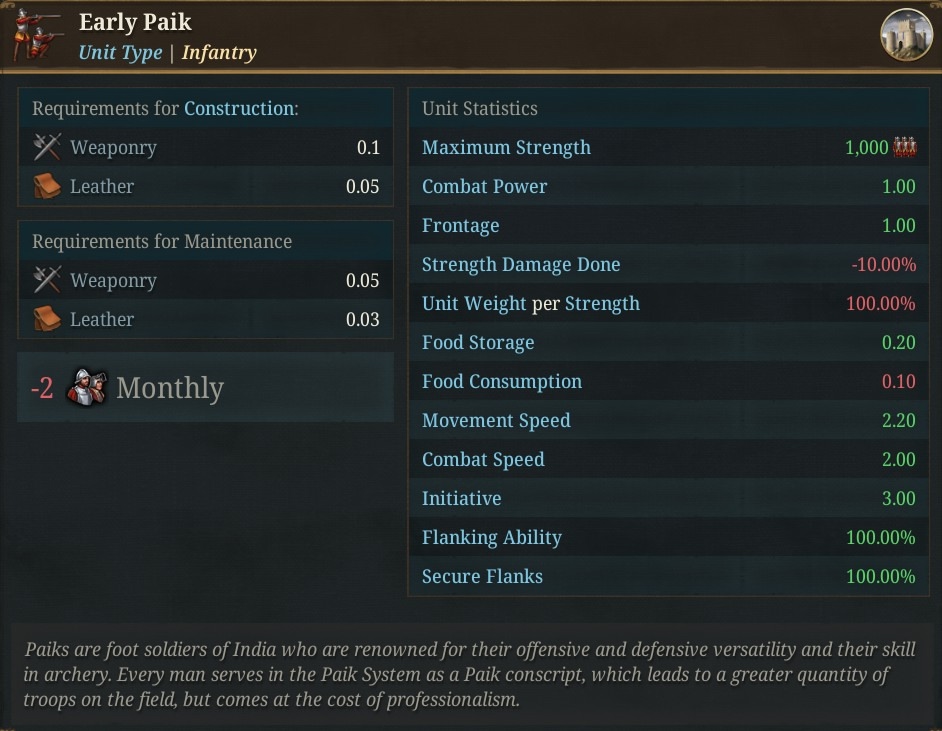942x731 pixels.
Task: Click the soldiers icon beside Maximum Strength value
Action: tap(905, 147)
